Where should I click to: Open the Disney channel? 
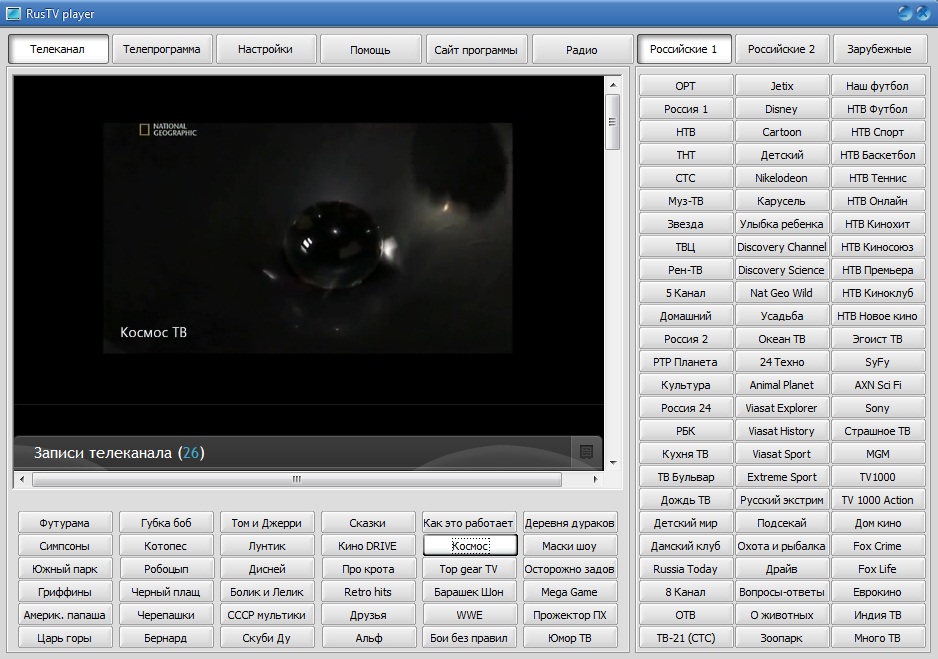(x=782, y=109)
